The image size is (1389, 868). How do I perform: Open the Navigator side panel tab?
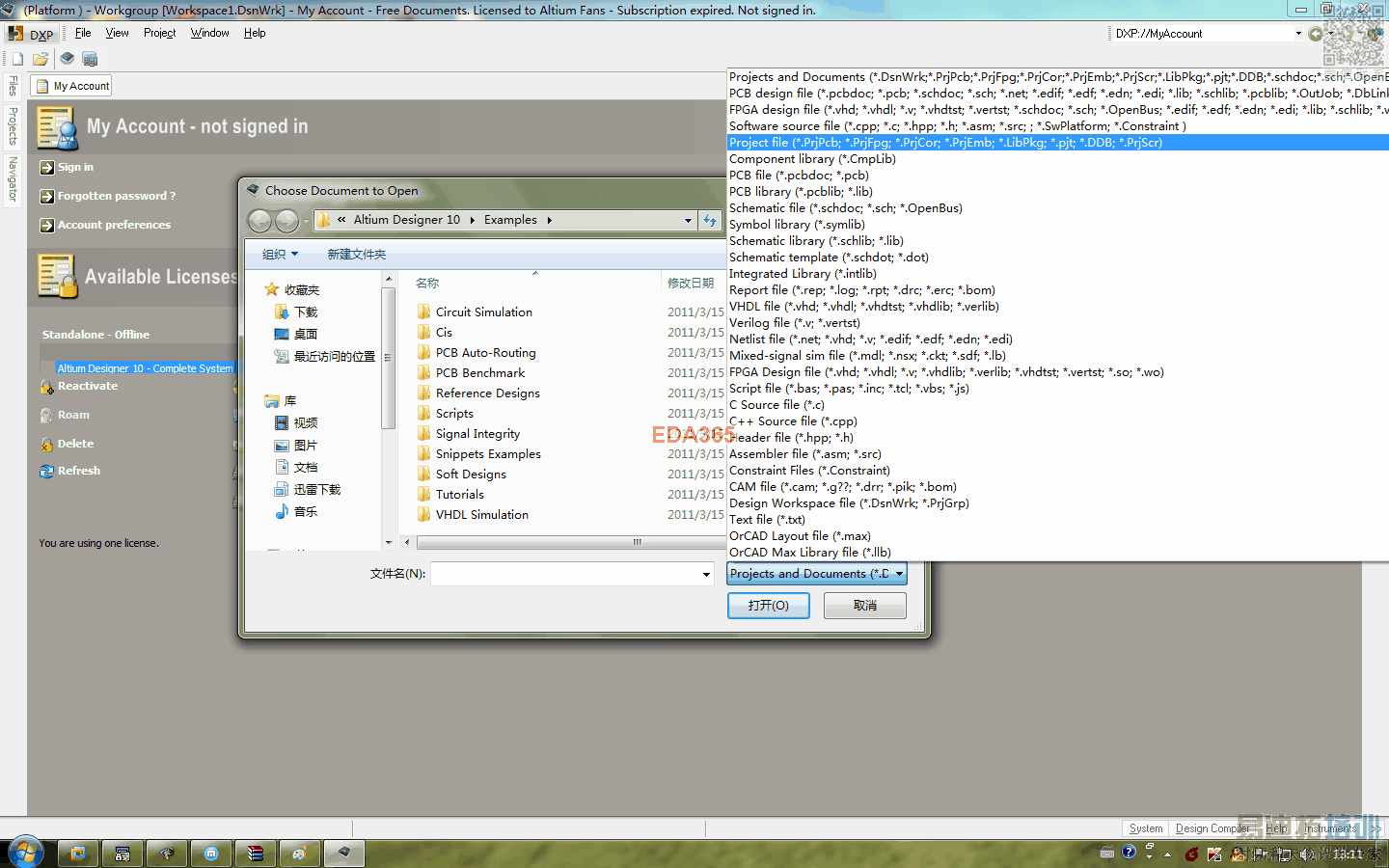click(13, 179)
